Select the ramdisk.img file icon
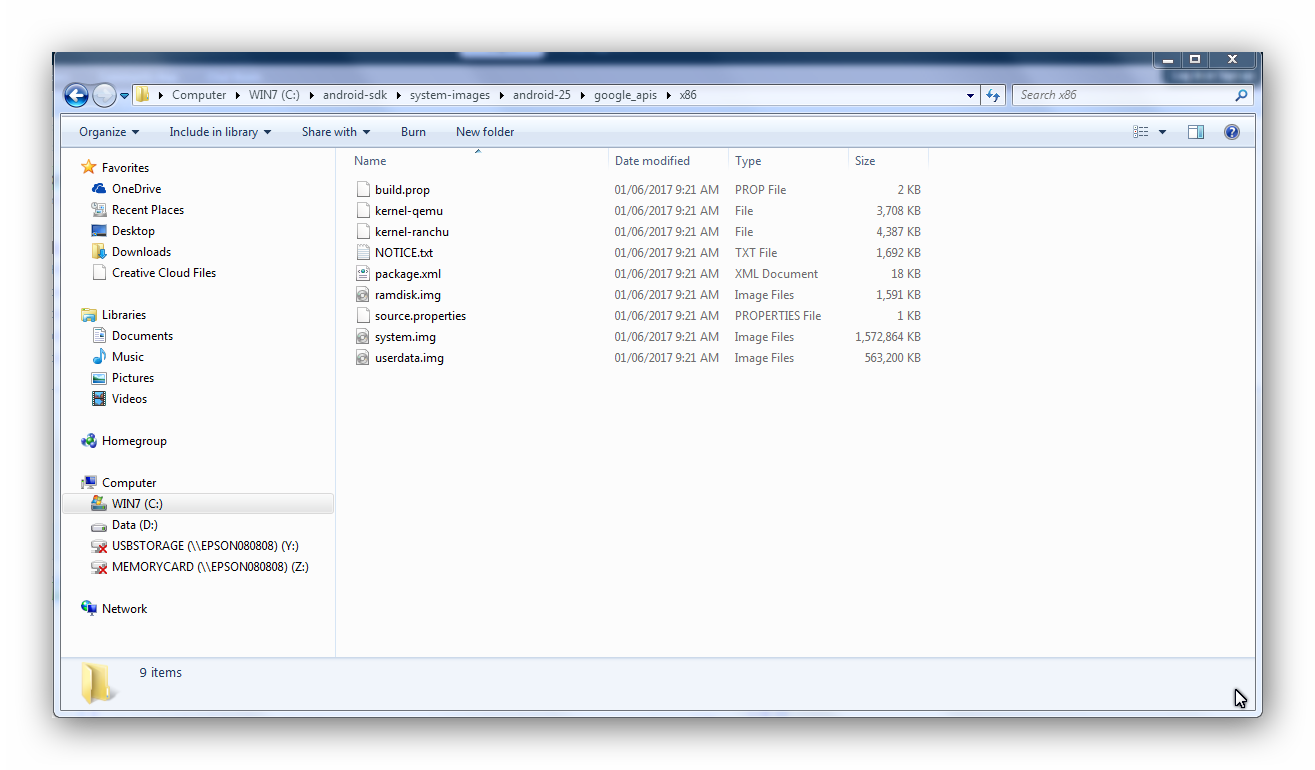Viewport: 1315px width, 770px height. pyautogui.click(x=363, y=295)
